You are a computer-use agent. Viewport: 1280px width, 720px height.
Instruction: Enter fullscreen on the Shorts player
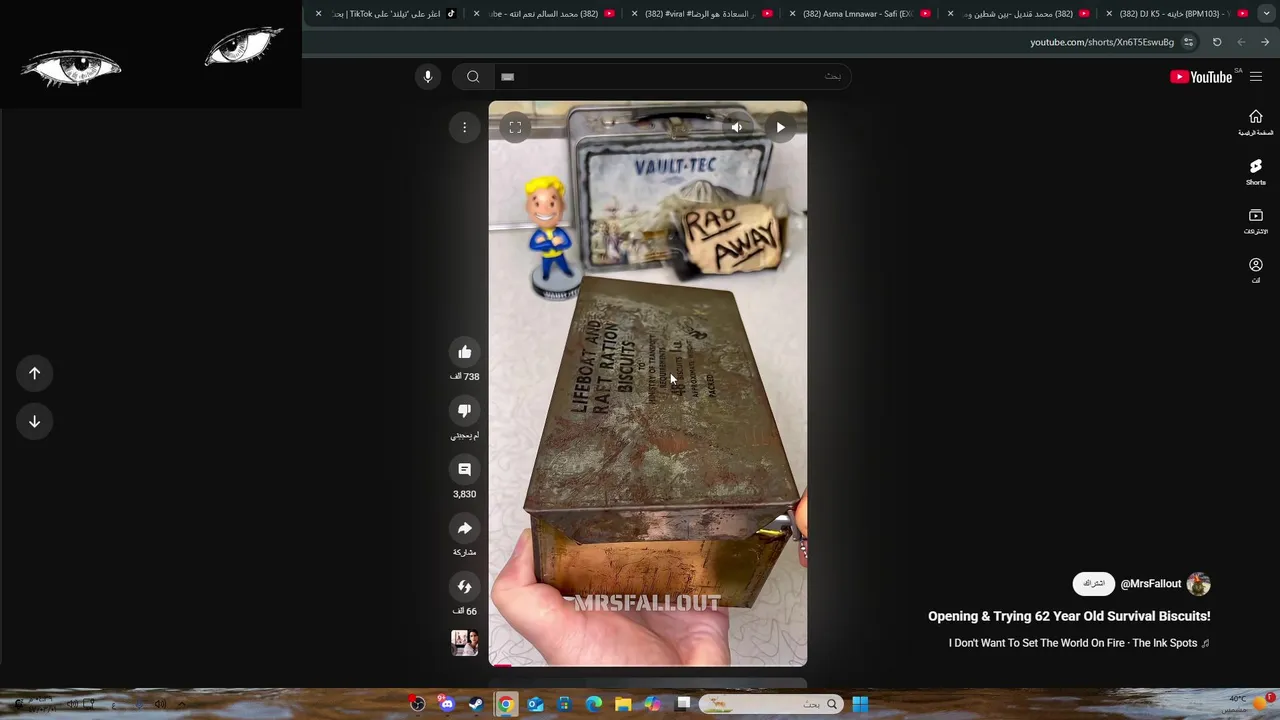(515, 127)
